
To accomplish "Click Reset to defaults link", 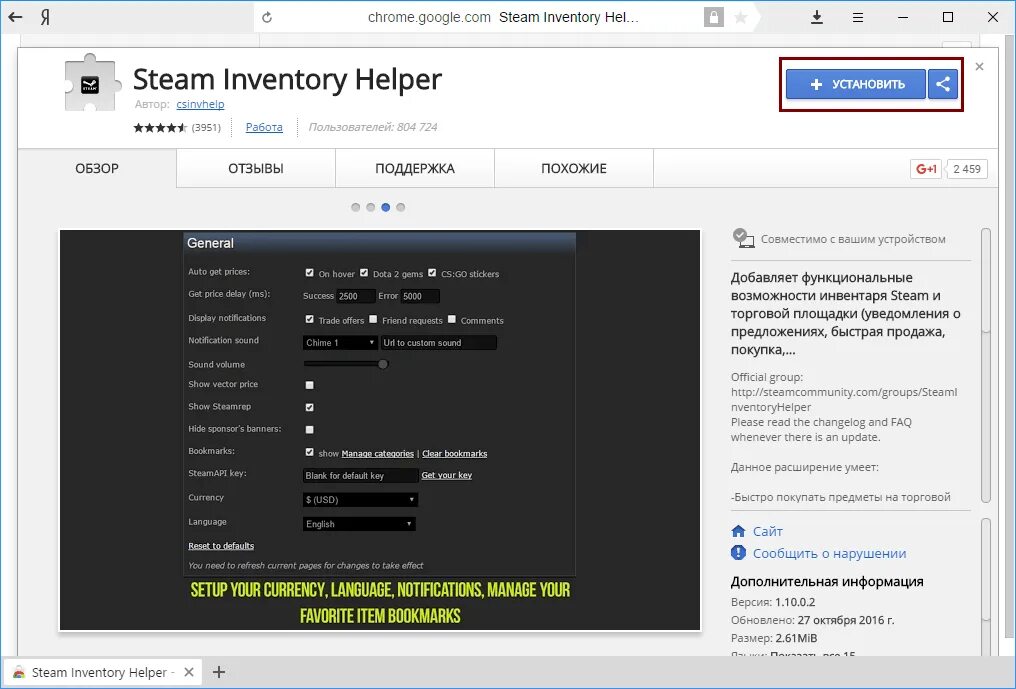I will (x=221, y=546).
